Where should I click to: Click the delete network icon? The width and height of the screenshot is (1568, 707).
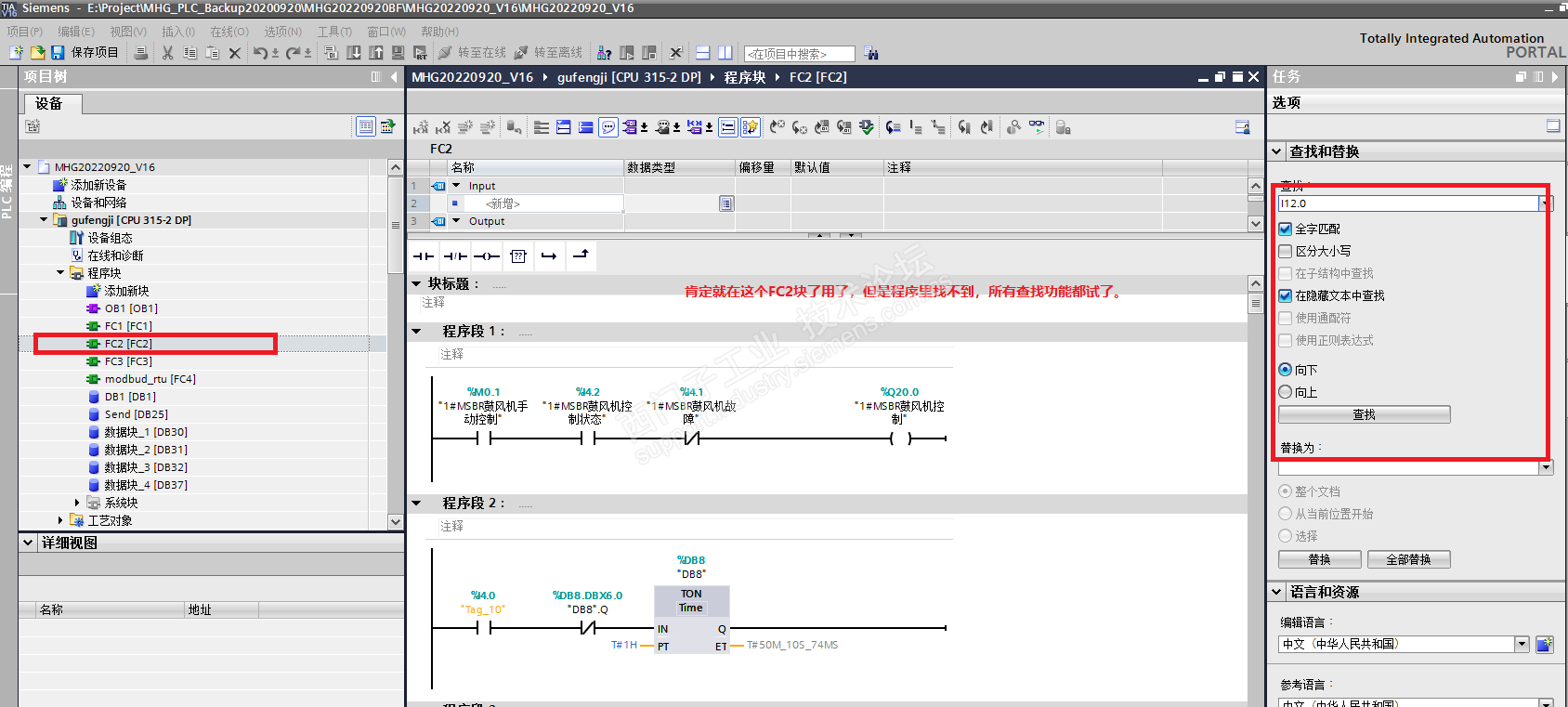(x=443, y=127)
